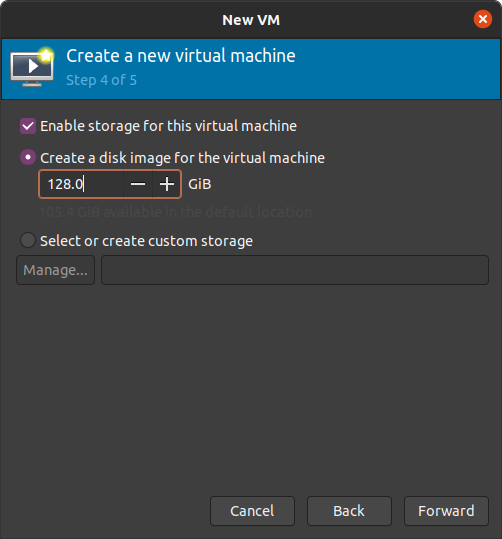Click the New VM title bar
This screenshot has width=502, height=539.
[251, 20]
